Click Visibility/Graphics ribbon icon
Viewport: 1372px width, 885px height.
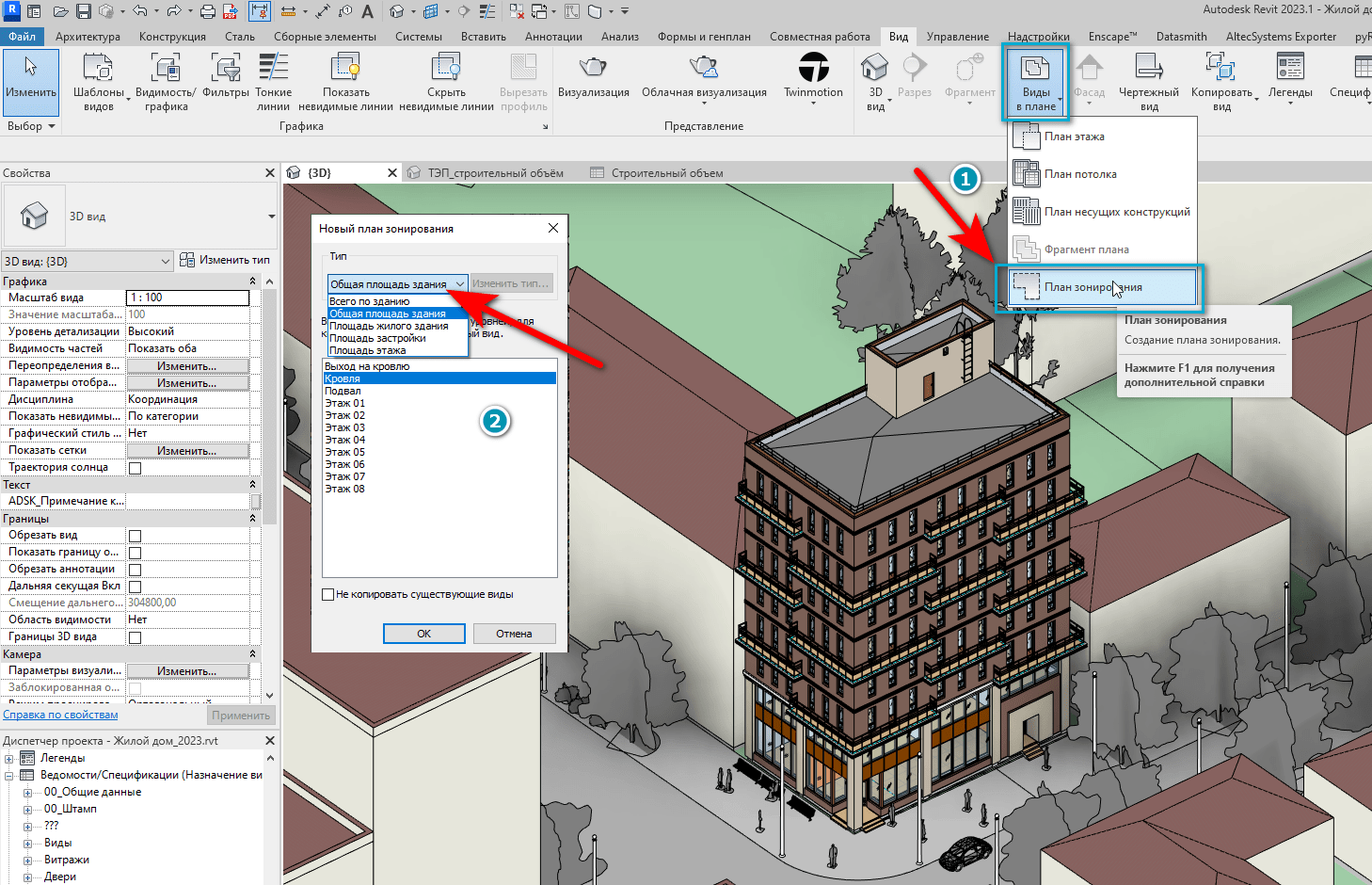(x=166, y=69)
